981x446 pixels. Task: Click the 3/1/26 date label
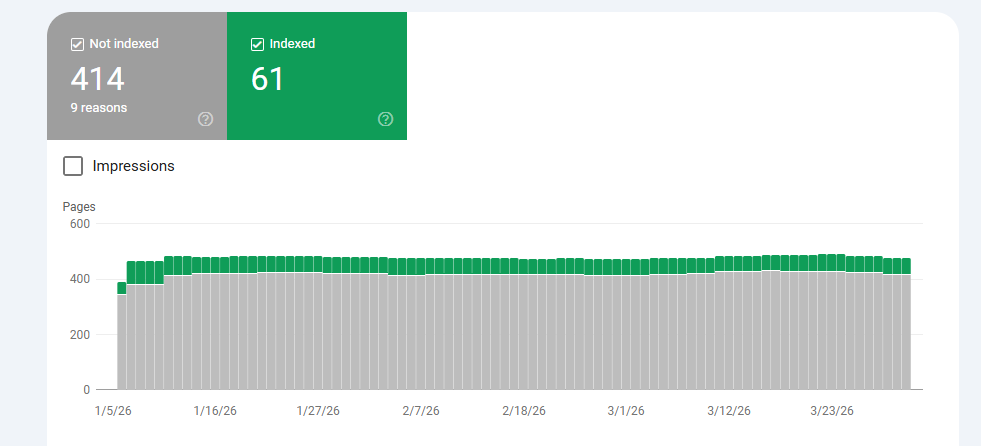624,411
